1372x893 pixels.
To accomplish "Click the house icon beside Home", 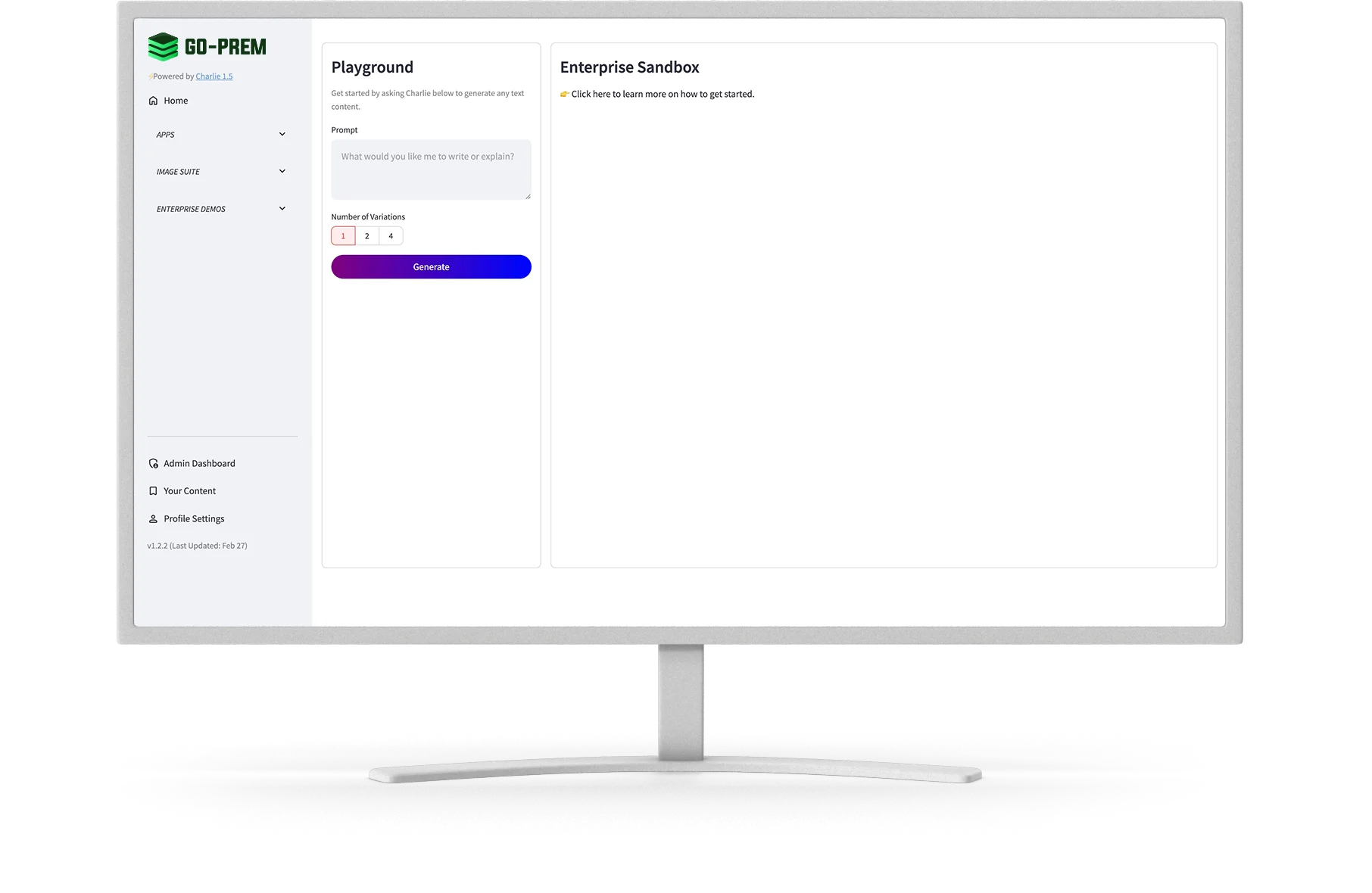I will [x=153, y=101].
